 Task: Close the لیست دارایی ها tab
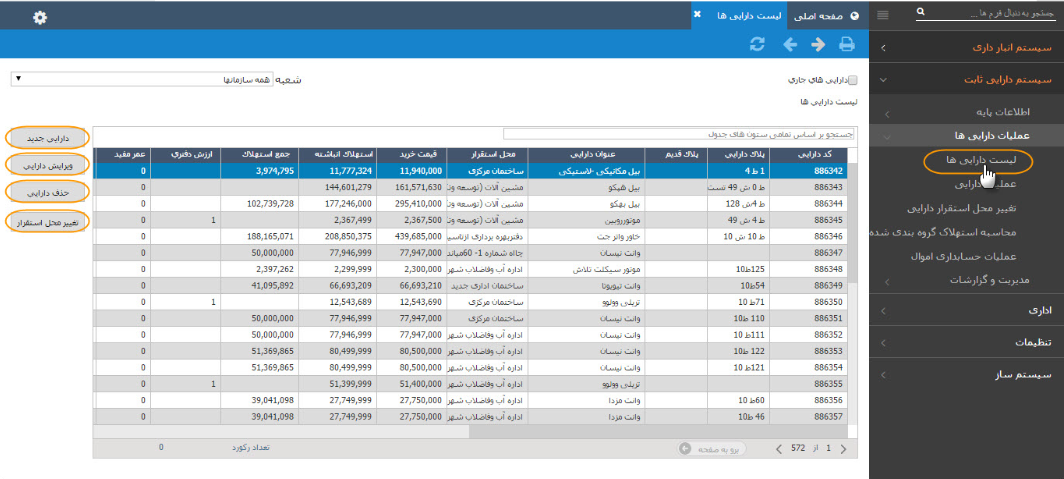(698, 14)
